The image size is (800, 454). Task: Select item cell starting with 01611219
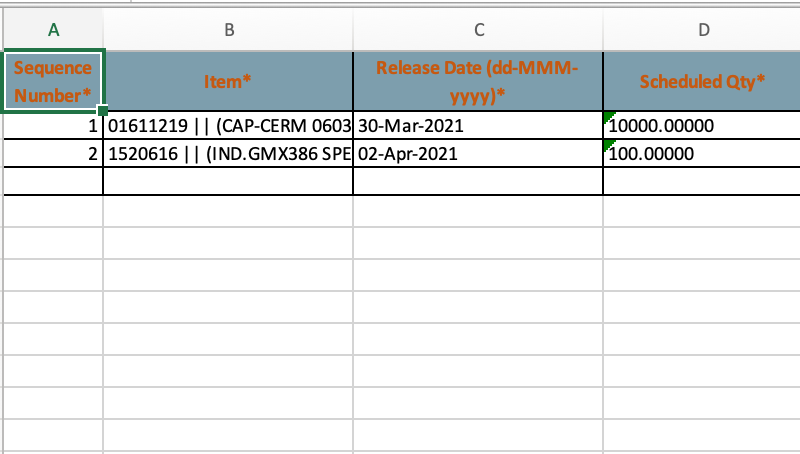229,126
